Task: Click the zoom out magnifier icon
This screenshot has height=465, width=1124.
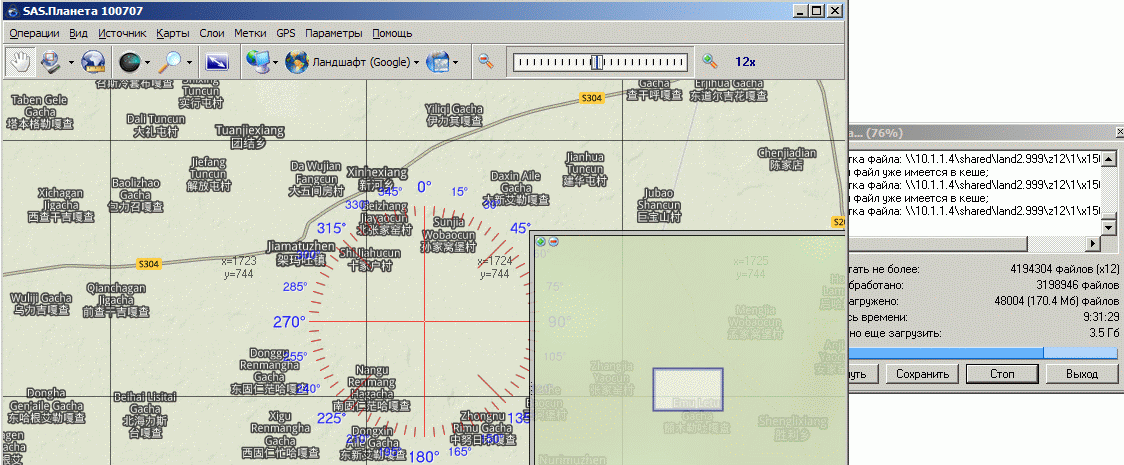Action: point(485,62)
